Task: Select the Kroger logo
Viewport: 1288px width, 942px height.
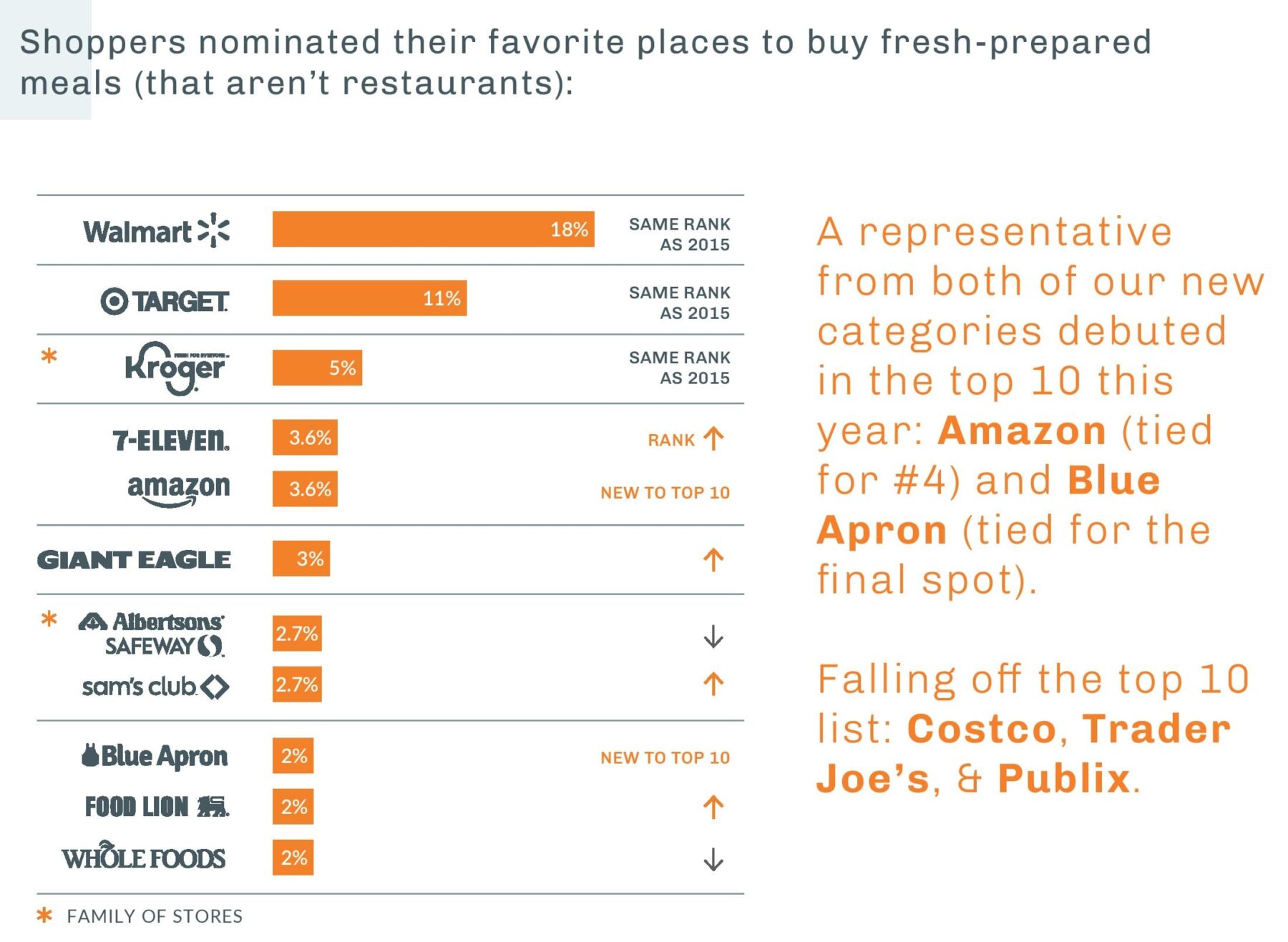Action: point(176,368)
